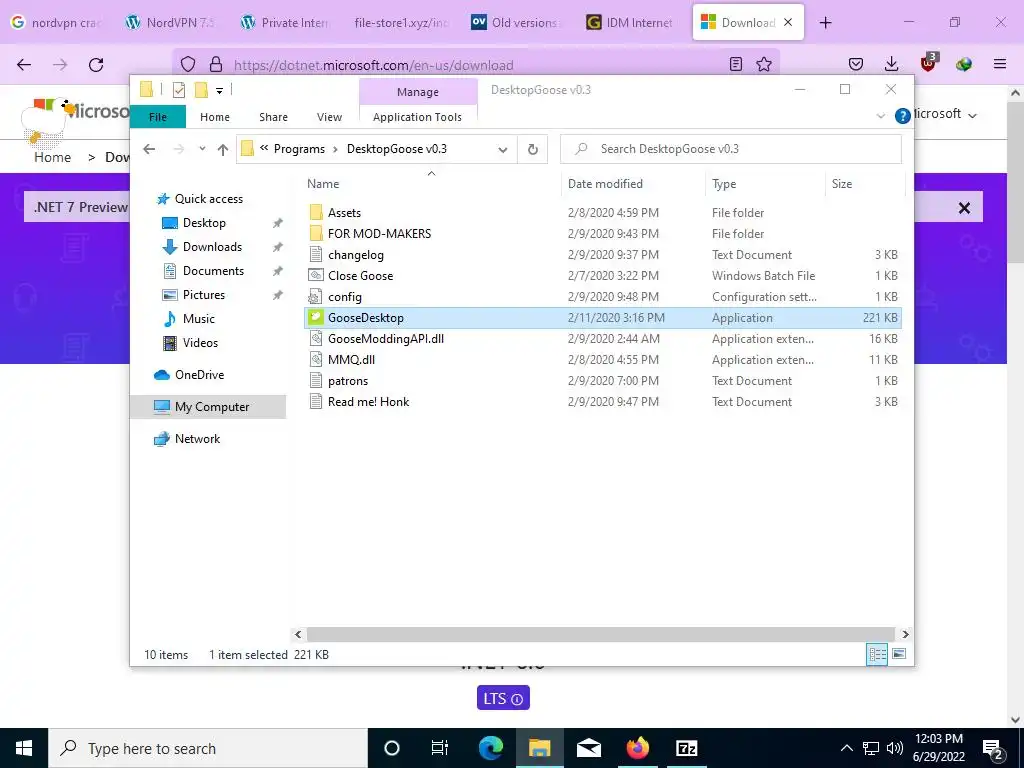Refresh the DesktopGoose folder view
Screen dimensions: 1024x768
pyautogui.click(x=533, y=149)
